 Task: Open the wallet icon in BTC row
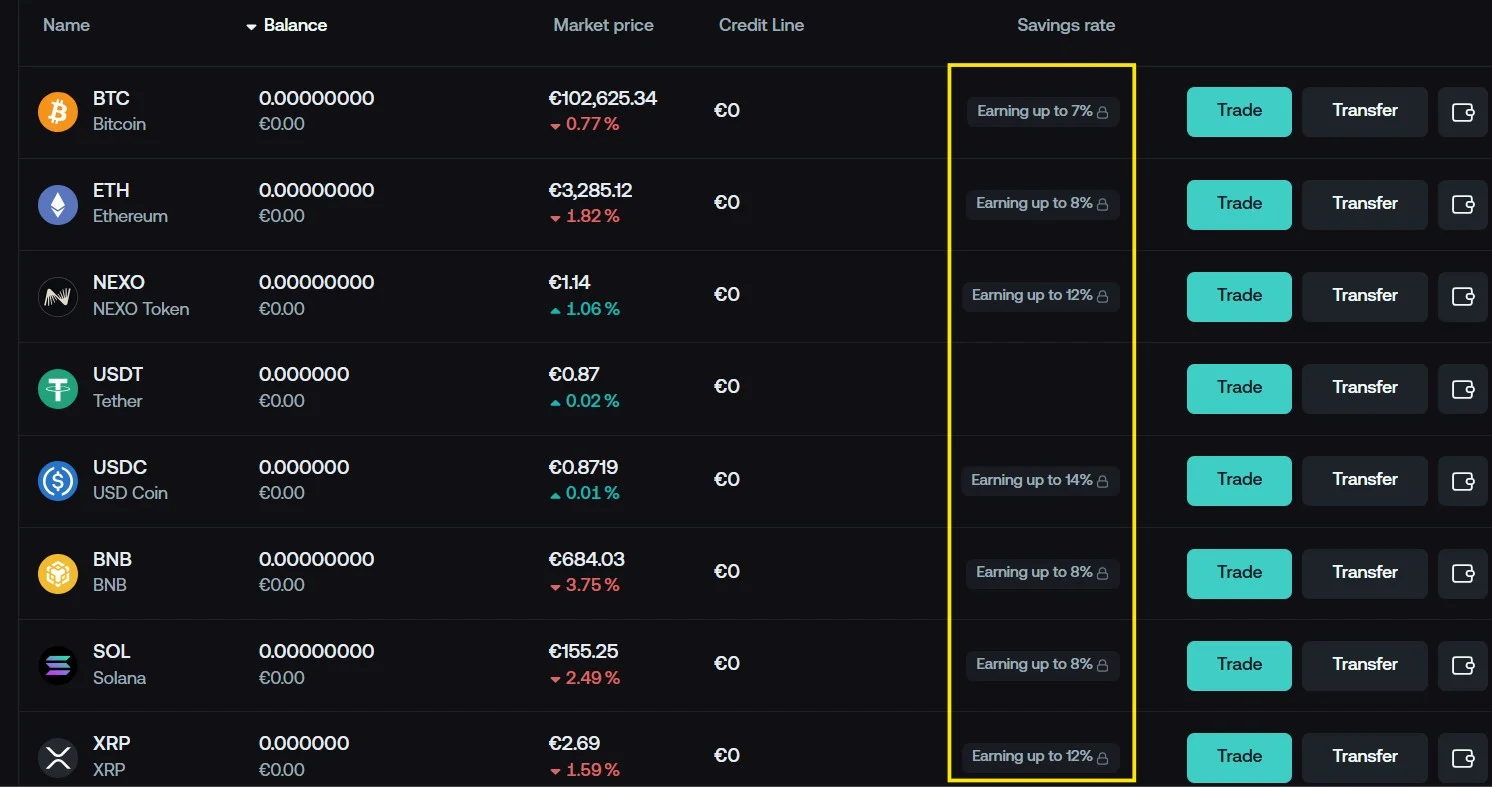click(1463, 112)
